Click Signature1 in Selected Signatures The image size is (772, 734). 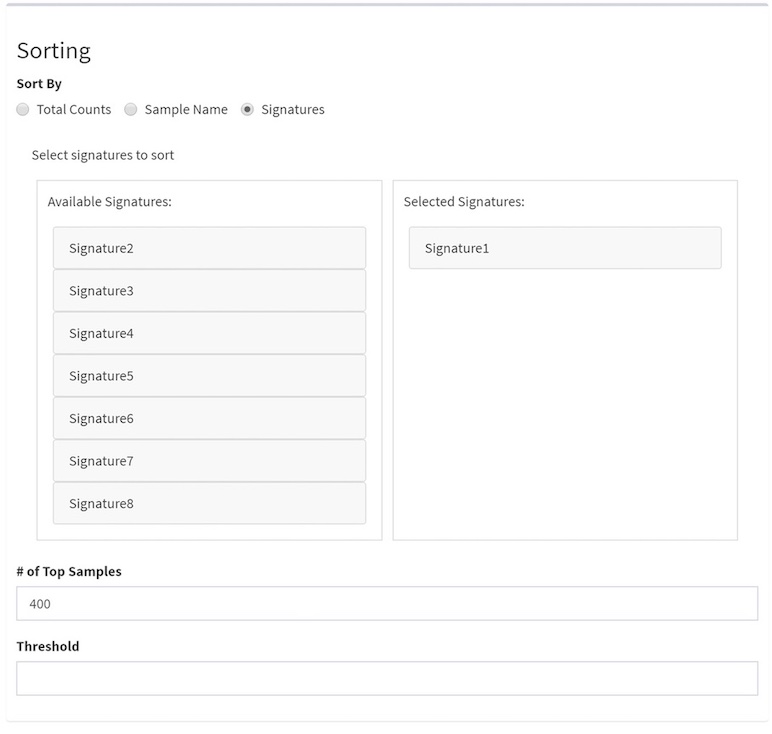coord(564,248)
